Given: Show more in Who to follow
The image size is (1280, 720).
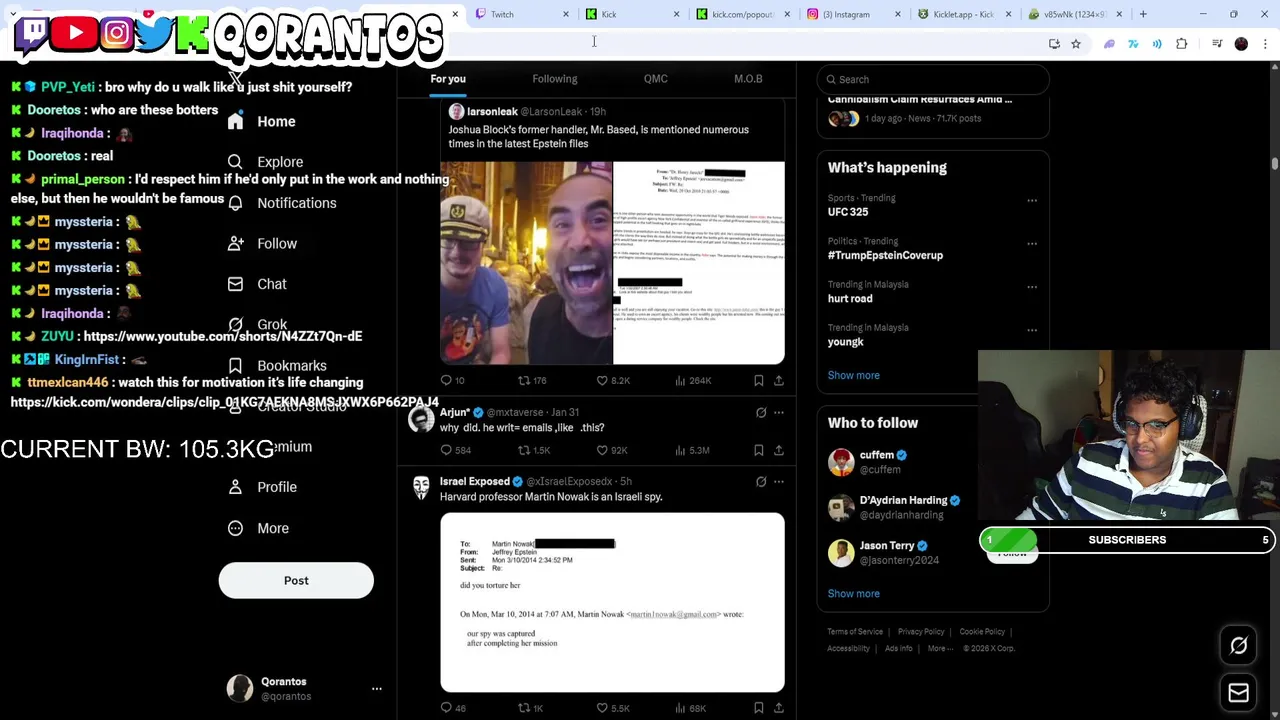Looking at the screenshot, I should point(854,594).
